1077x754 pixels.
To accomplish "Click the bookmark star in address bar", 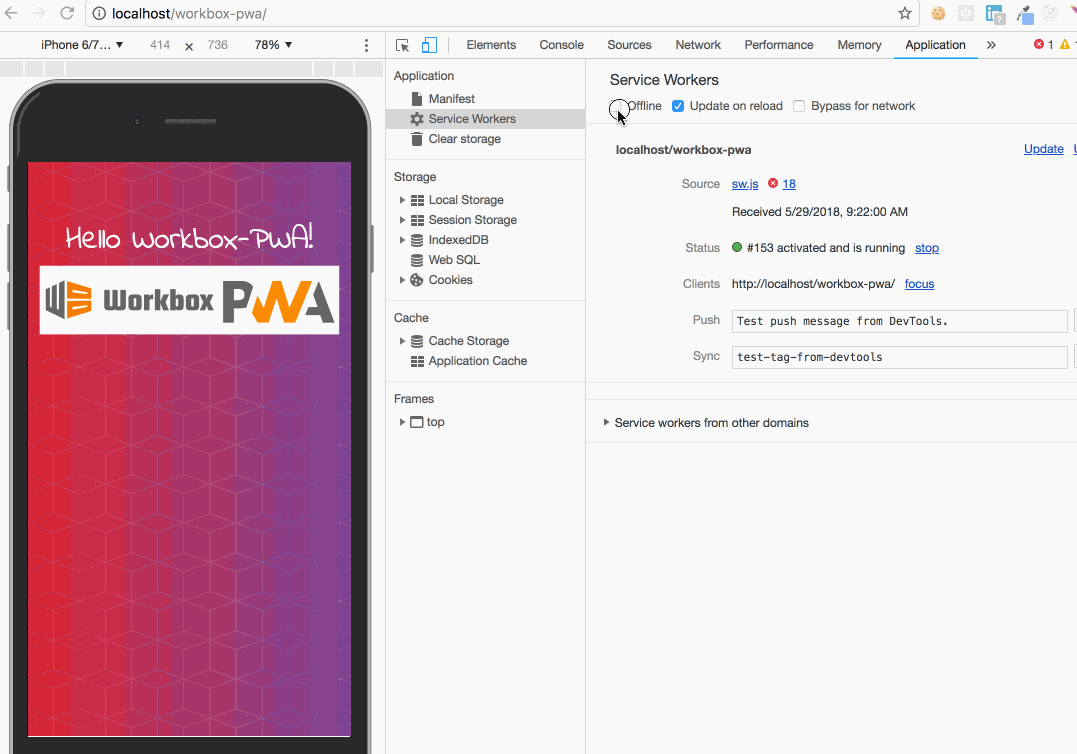I will 905,14.
